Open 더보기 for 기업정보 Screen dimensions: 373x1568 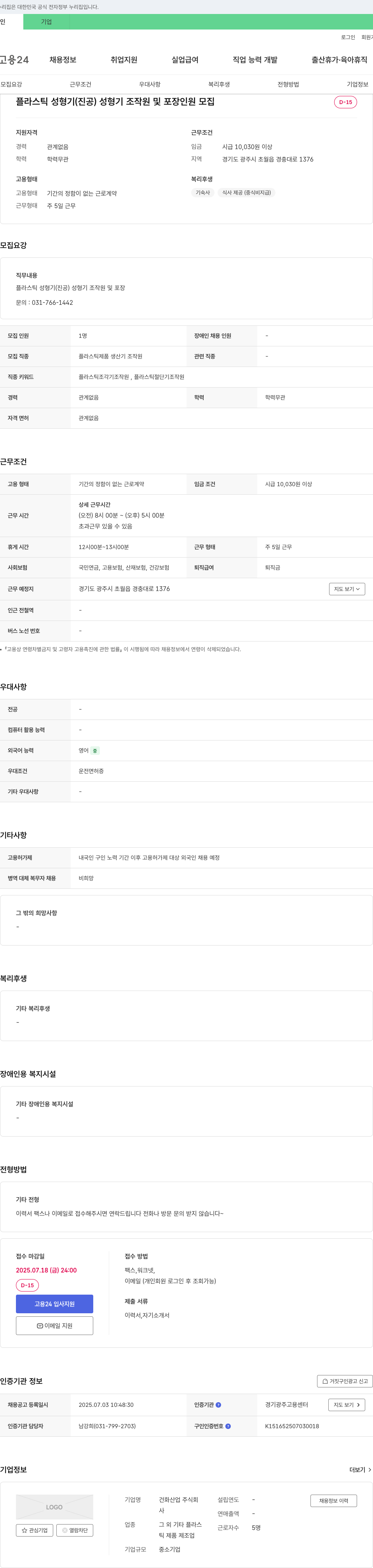[x=360, y=1470]
